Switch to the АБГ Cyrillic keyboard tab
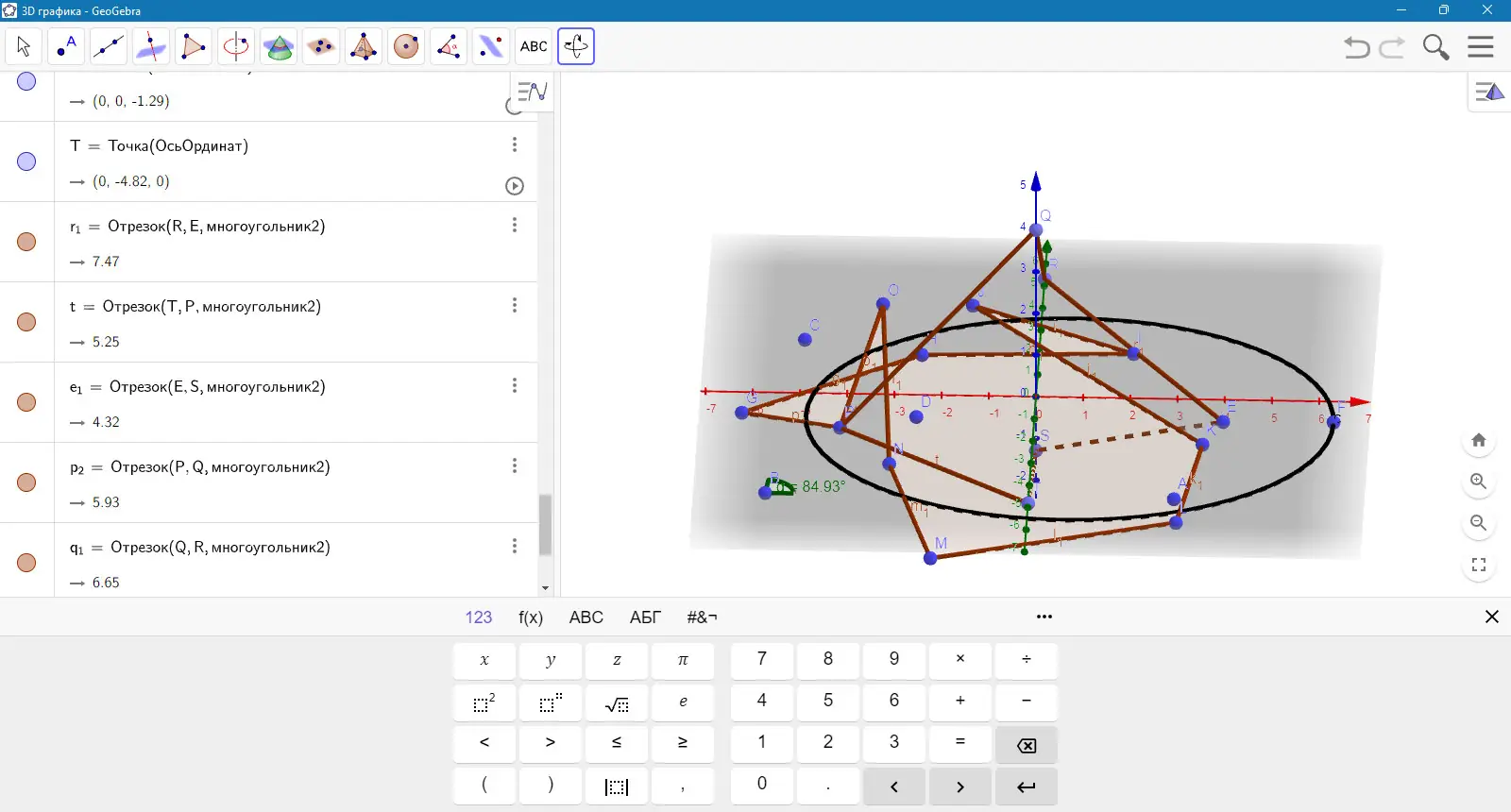1511x812 pixels. point(645,617)
